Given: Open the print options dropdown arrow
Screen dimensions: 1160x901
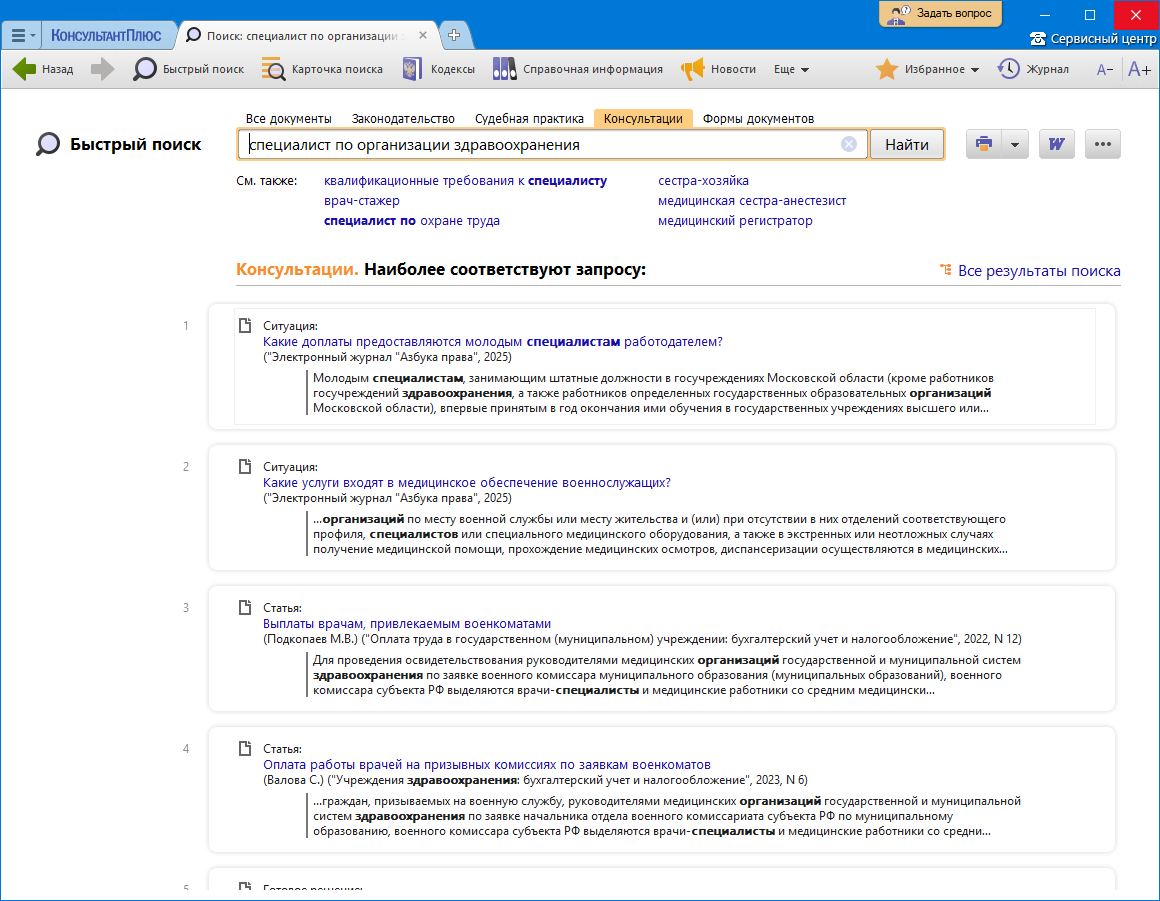Looking at the screenshot, I should (x=1015, y=144).
